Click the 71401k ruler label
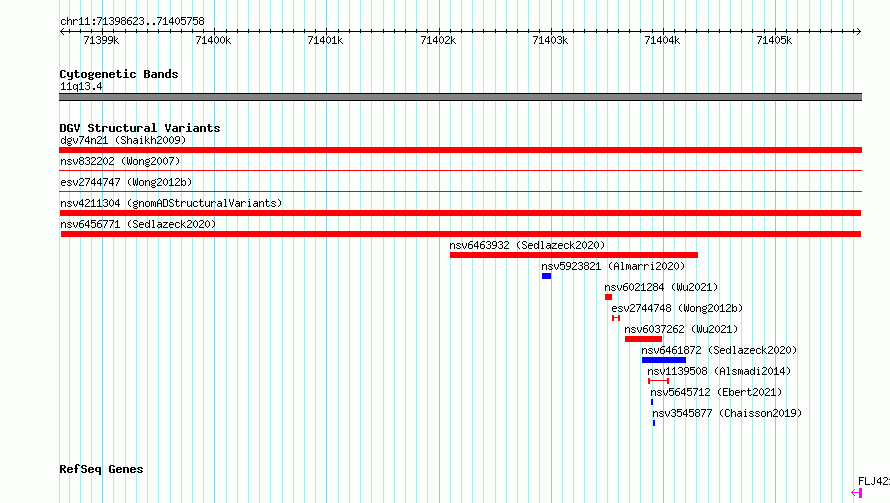This screenshot has height=503, width=890. [325, 40]
